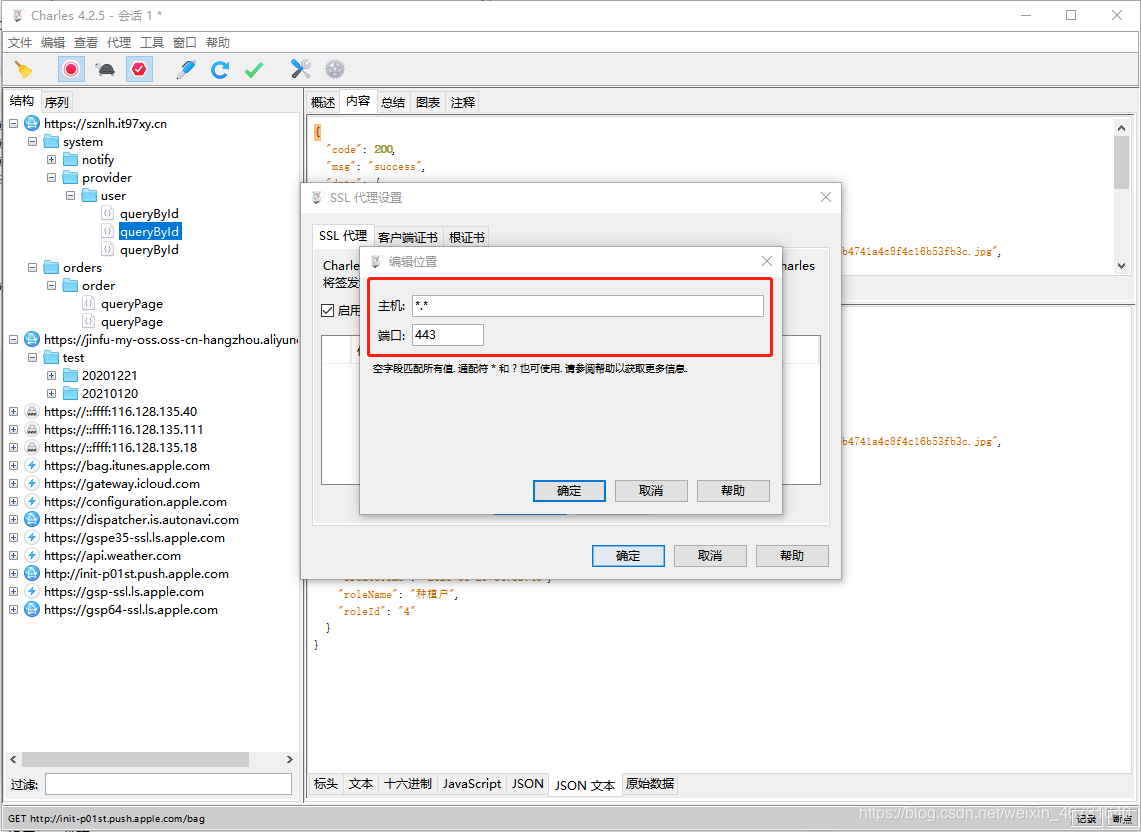Screen dimensions: 1141x832
Task: Collapse the orders folder node
Action: 32,267
